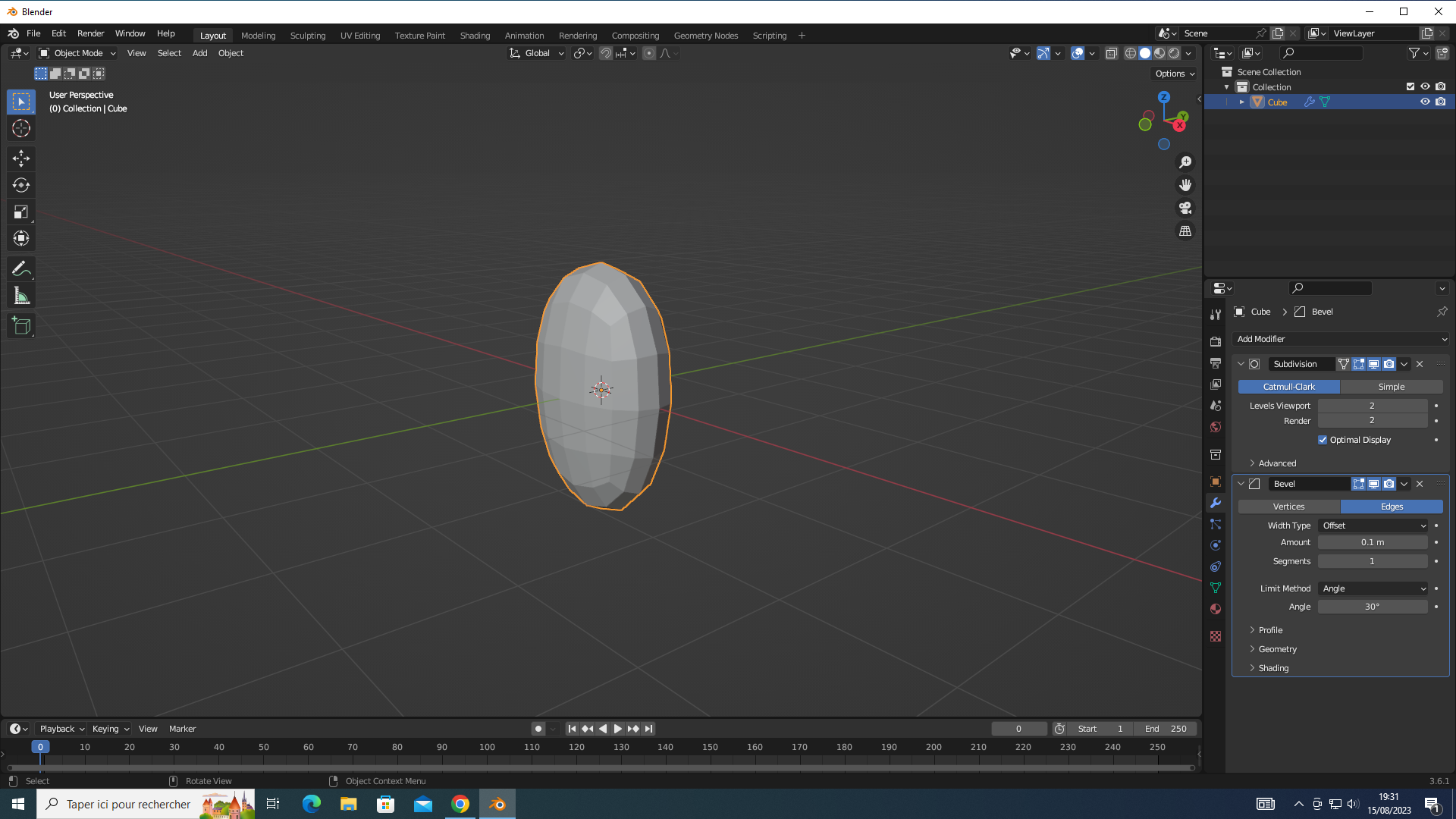Open the Object properties tab
Image resolution: width=1456 pixels, height=819 pixels.
[x=1216, y=482]
